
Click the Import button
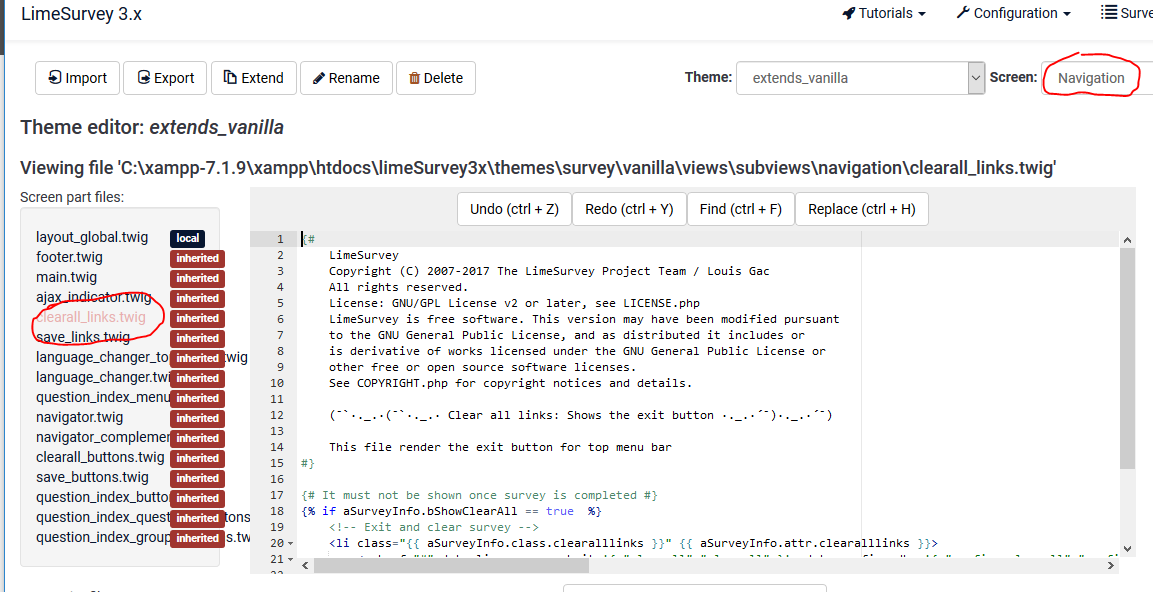tap(77, 78)
